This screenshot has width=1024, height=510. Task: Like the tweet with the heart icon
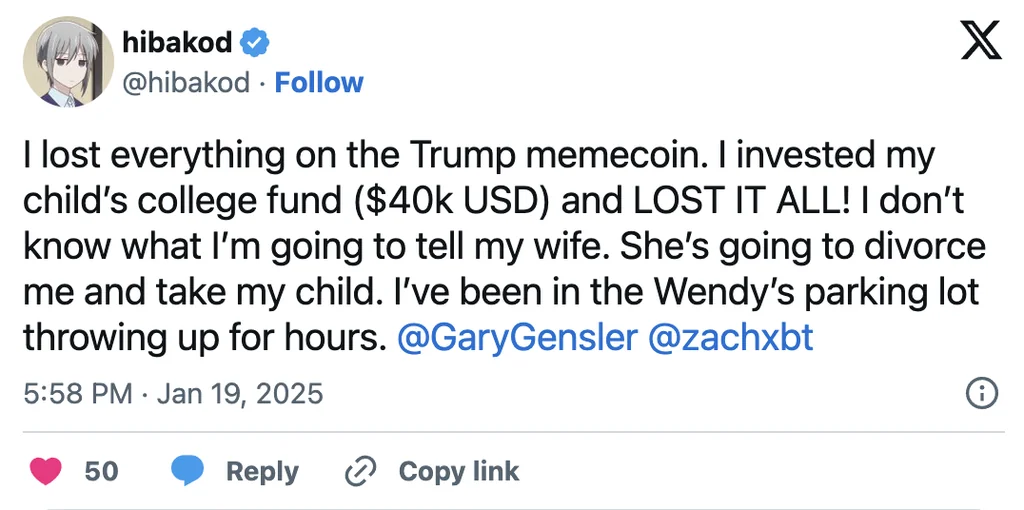tap(47, 471)
